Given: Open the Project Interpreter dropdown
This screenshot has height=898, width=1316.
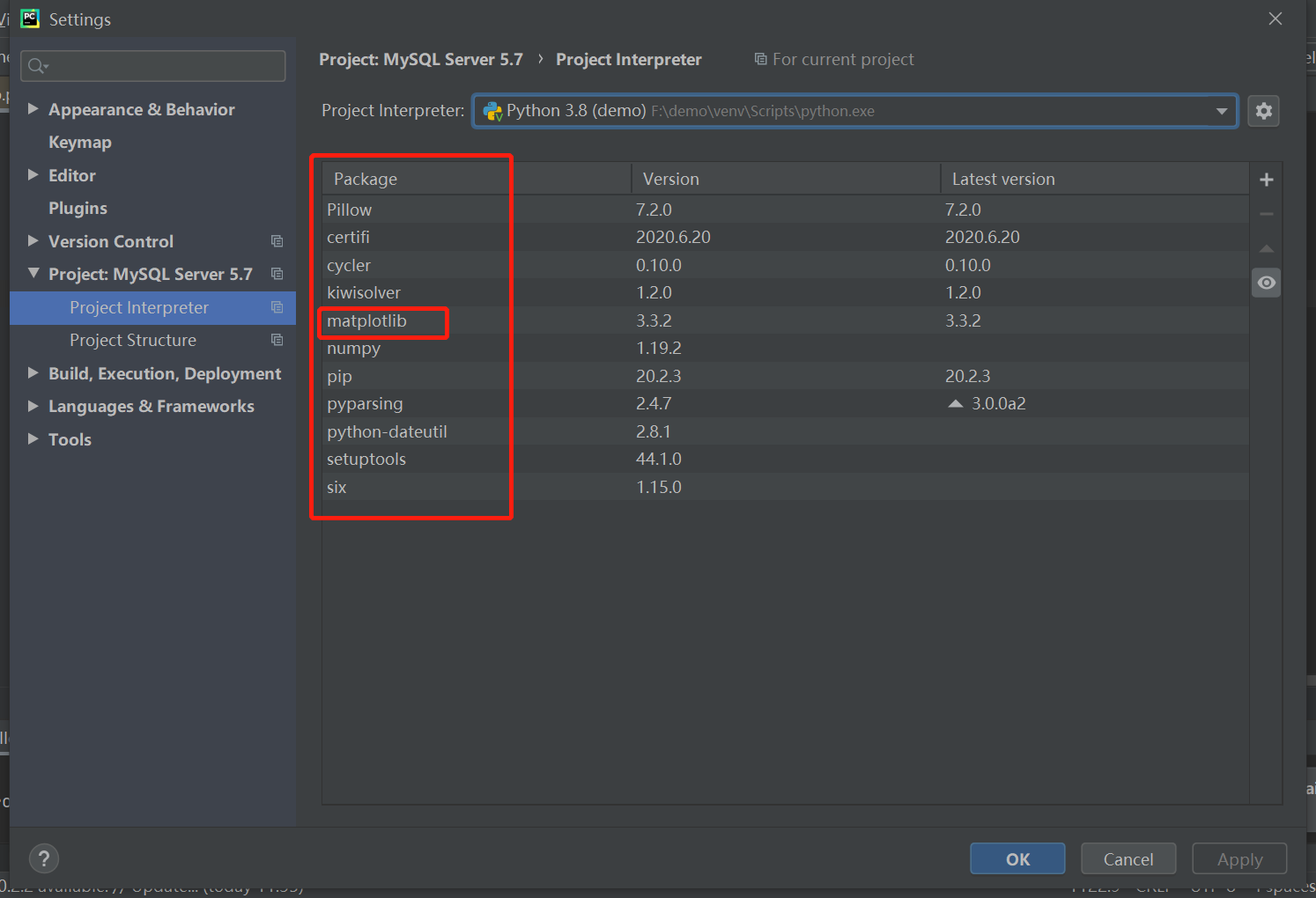Looking at the screenshot, I should coord(1222,111).
